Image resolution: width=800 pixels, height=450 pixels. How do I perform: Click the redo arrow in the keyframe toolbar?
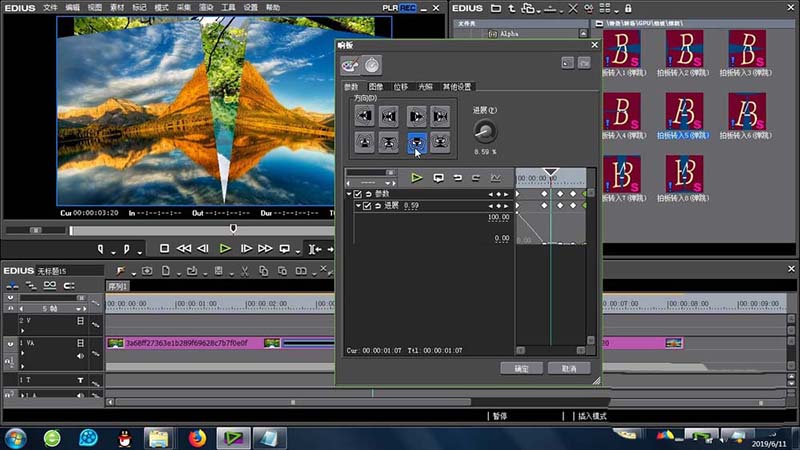tap(476, 178)
